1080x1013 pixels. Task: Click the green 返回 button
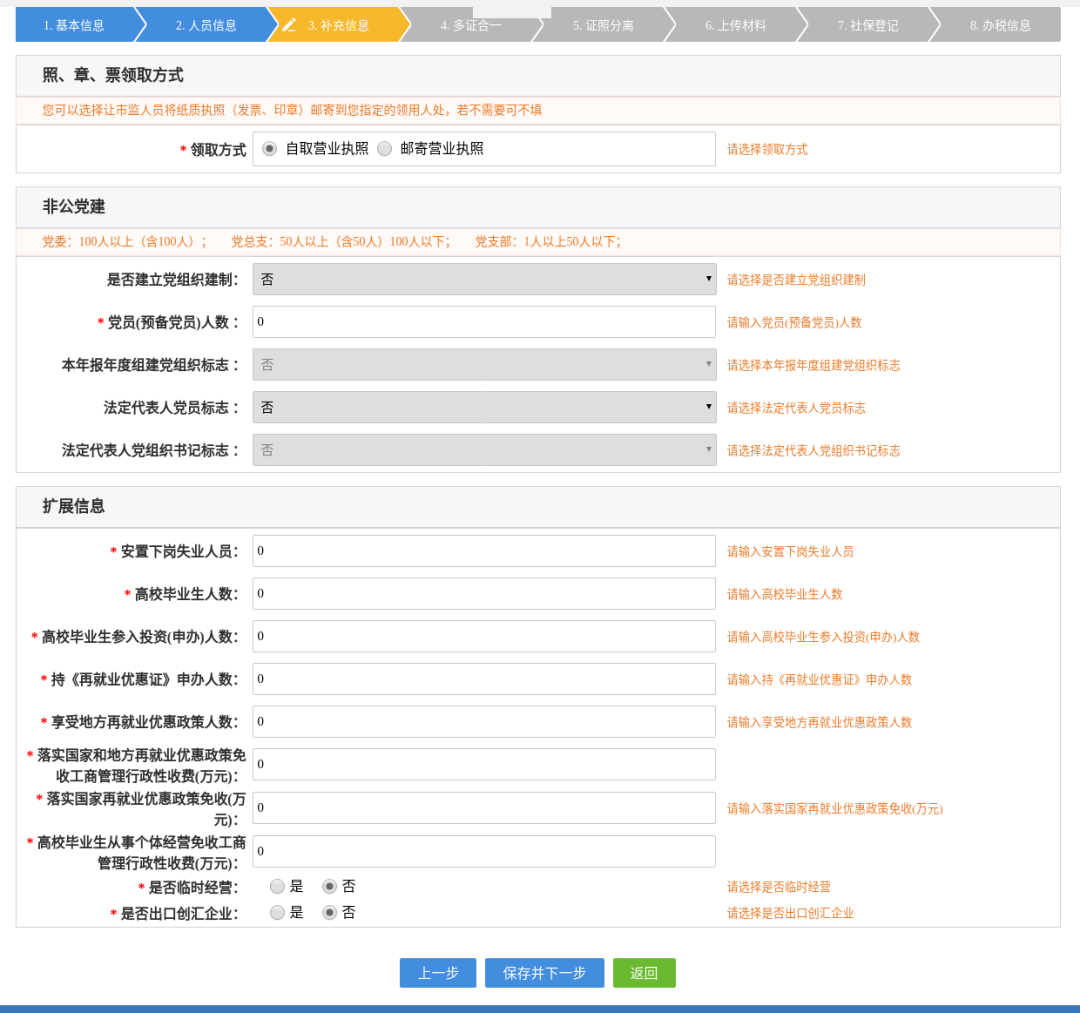click(644, 973)
